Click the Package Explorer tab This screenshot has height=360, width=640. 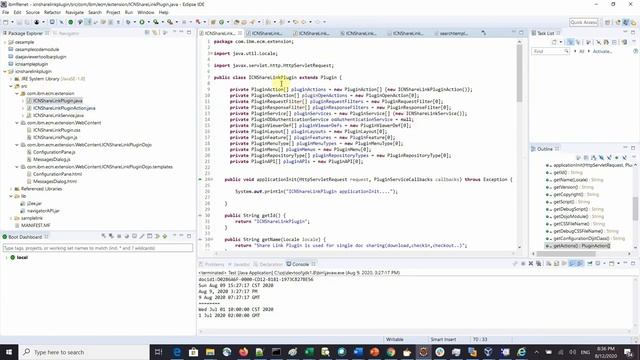pos(25,33)
